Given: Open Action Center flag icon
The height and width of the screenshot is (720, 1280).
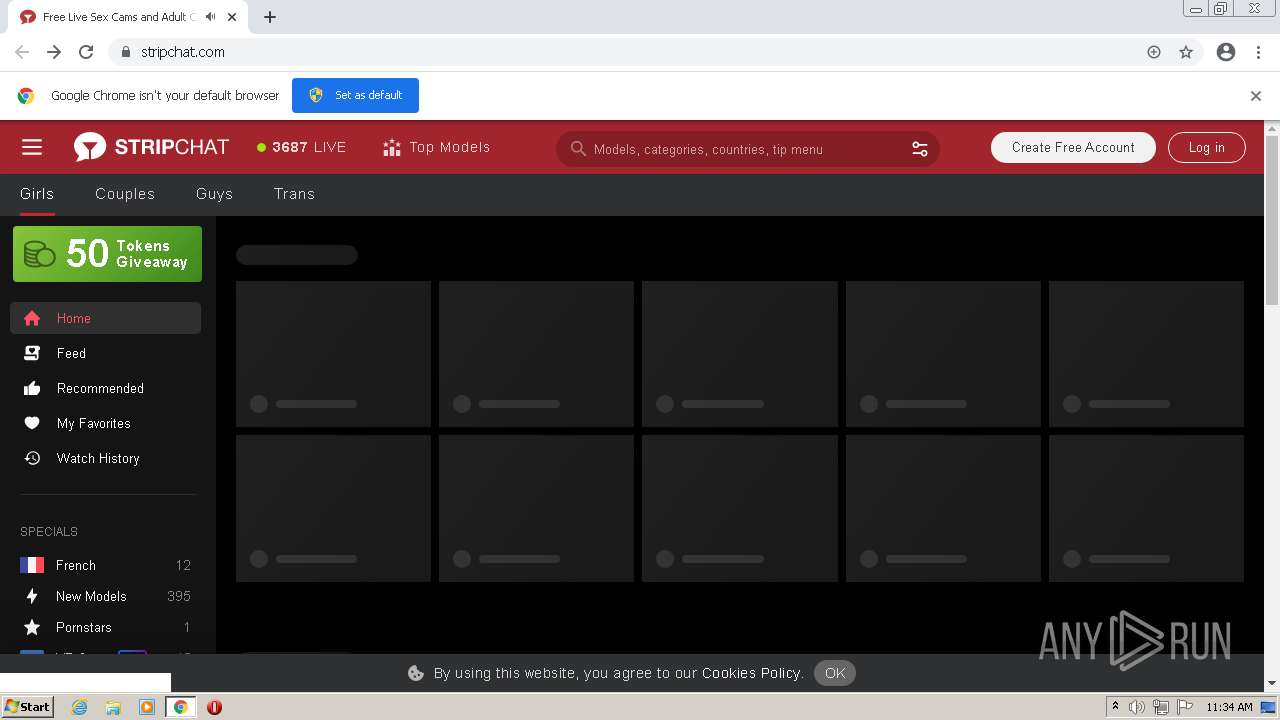Looking at the screenshot, I should 1185,707.
